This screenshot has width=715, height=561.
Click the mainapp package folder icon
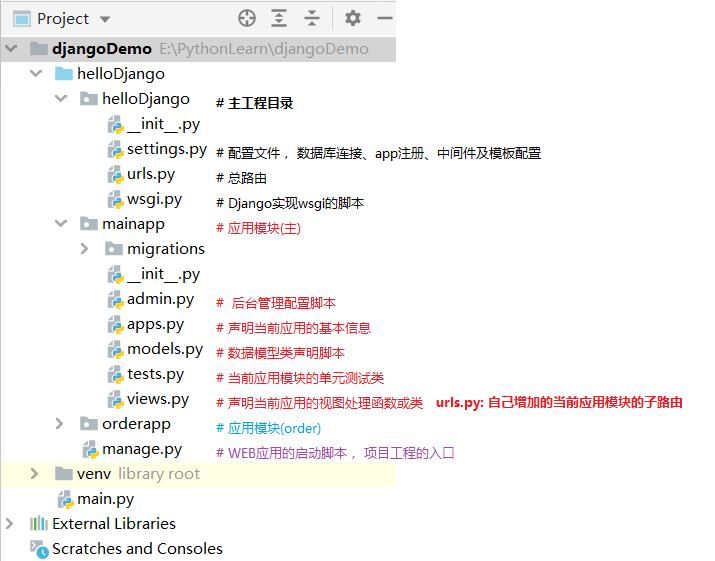88,223
